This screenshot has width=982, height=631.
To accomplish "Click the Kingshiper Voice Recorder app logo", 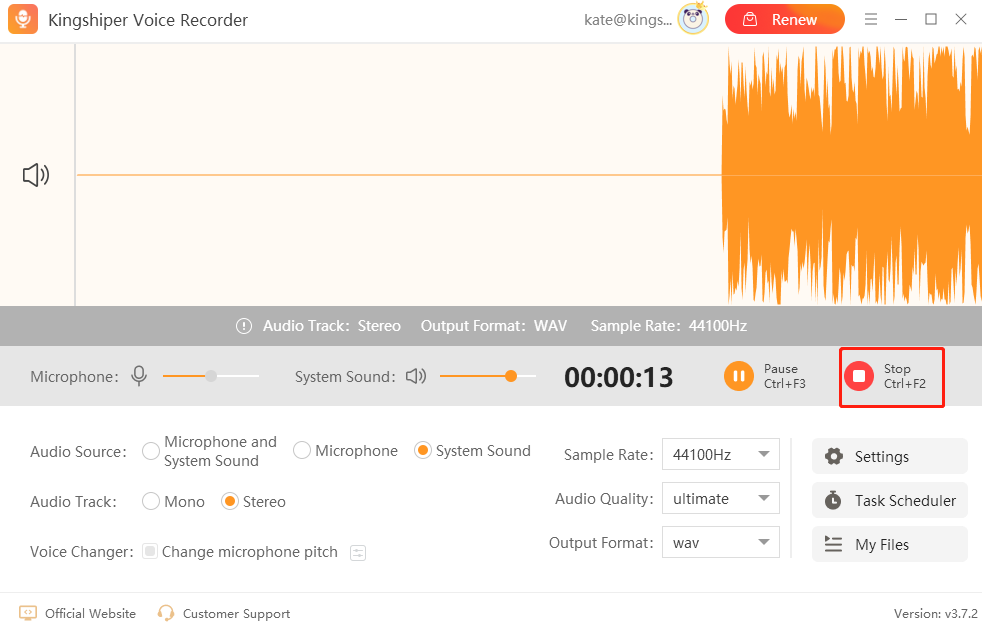I will (x=23, y=19).
